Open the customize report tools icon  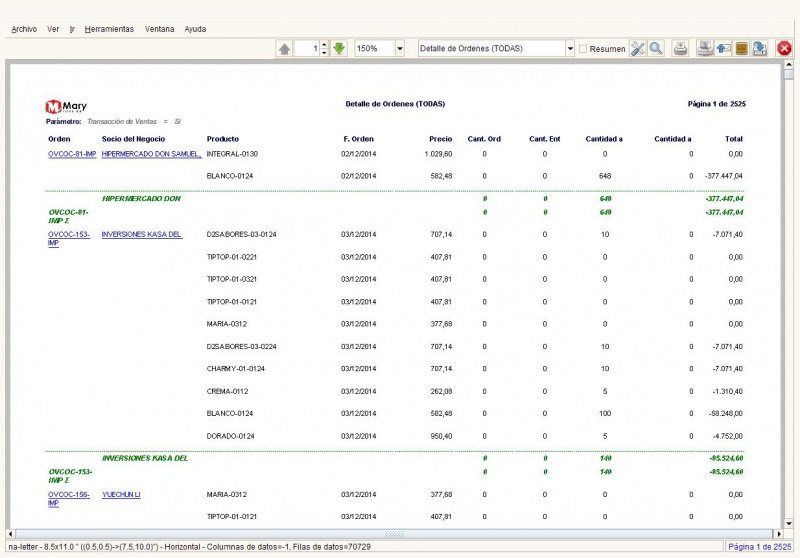638,49
